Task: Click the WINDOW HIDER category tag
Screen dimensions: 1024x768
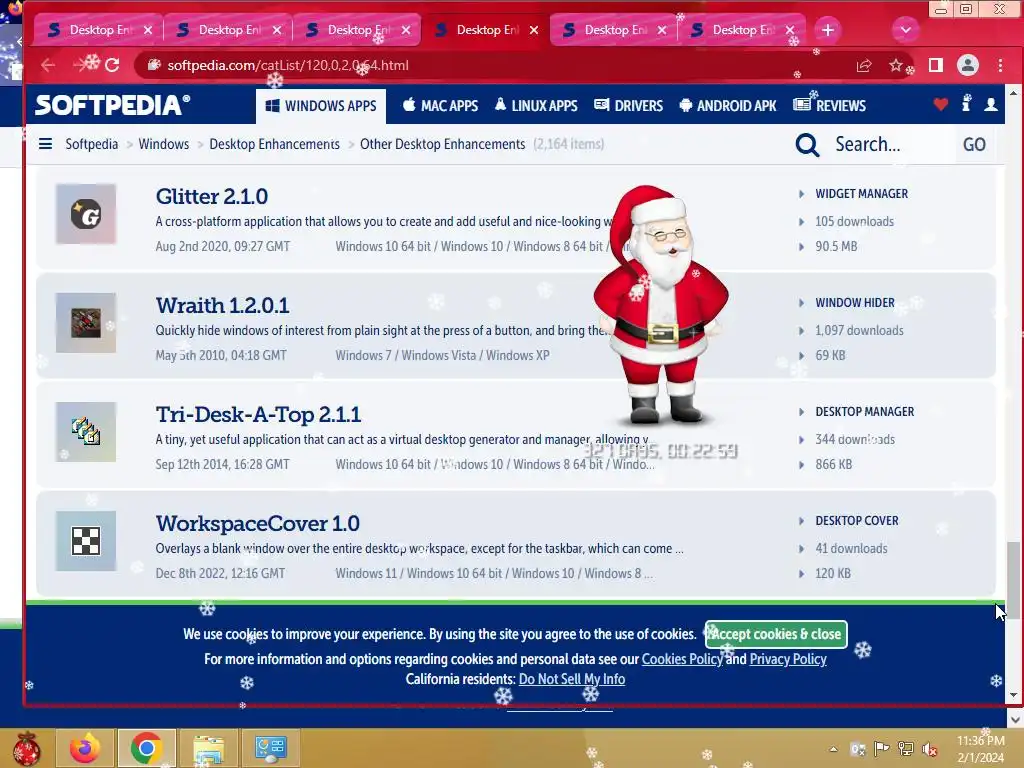Action: pos(855,302)
